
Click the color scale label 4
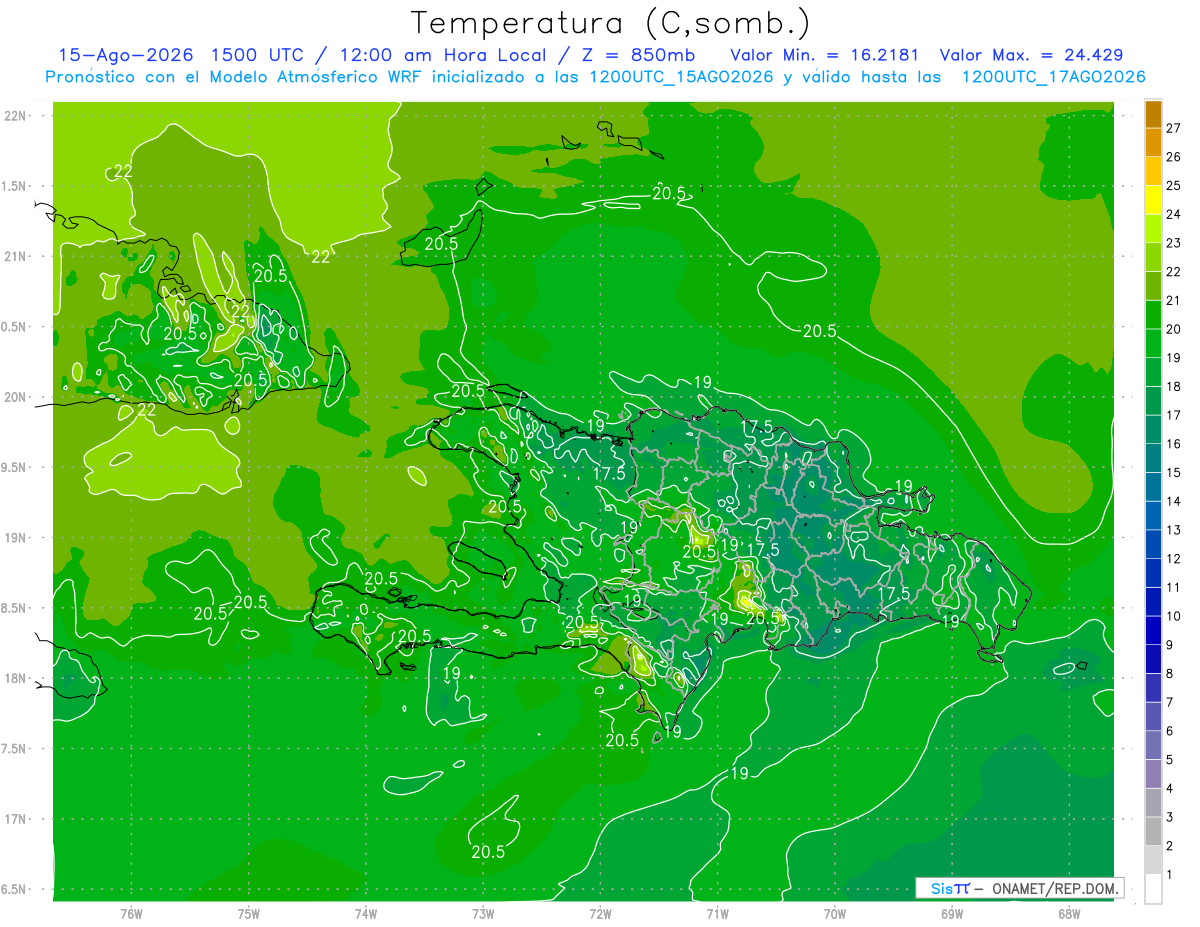[1169, 787]
